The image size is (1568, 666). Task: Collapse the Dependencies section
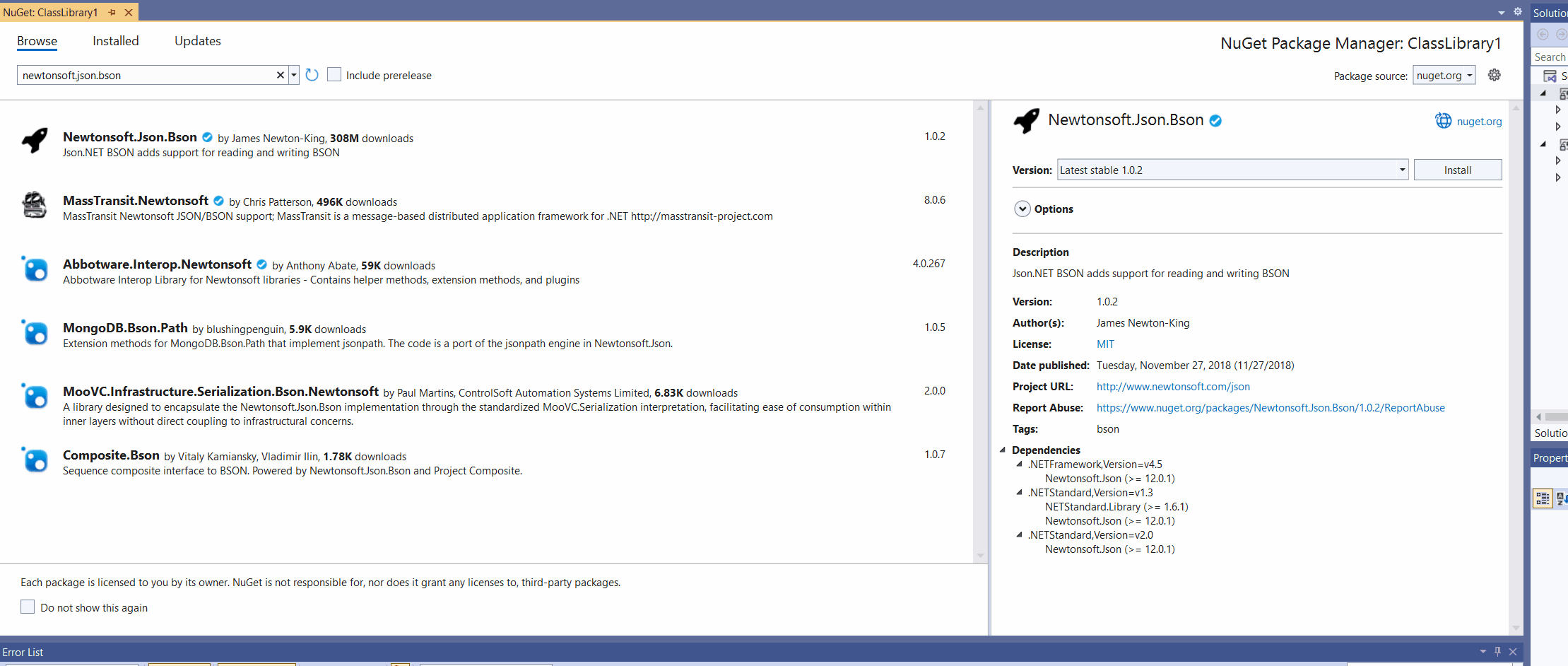tap(1003, 450)
